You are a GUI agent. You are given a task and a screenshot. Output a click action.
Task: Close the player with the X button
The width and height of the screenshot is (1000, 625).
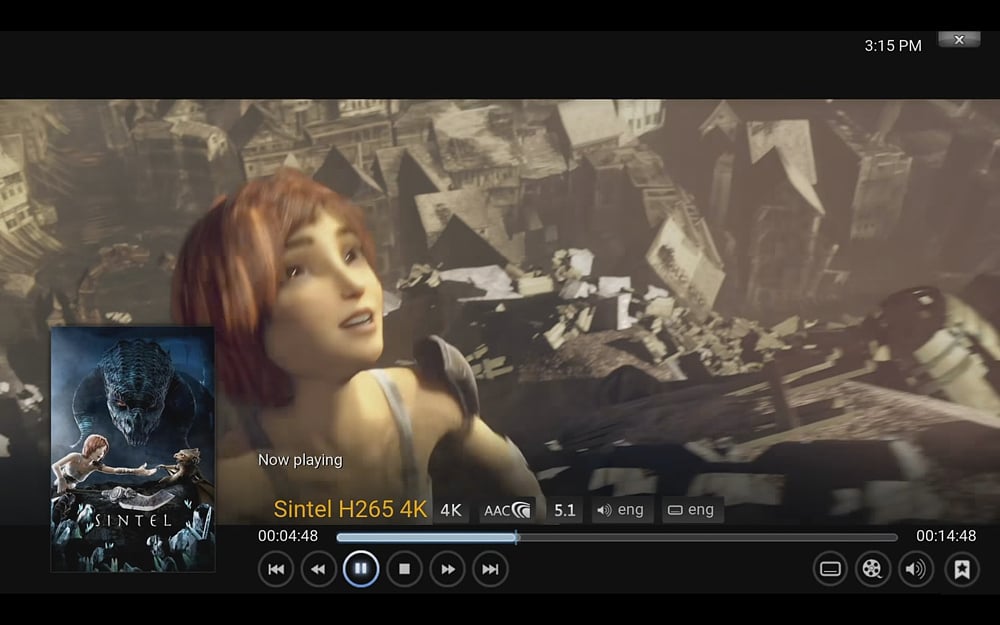(x=959, y=40)
